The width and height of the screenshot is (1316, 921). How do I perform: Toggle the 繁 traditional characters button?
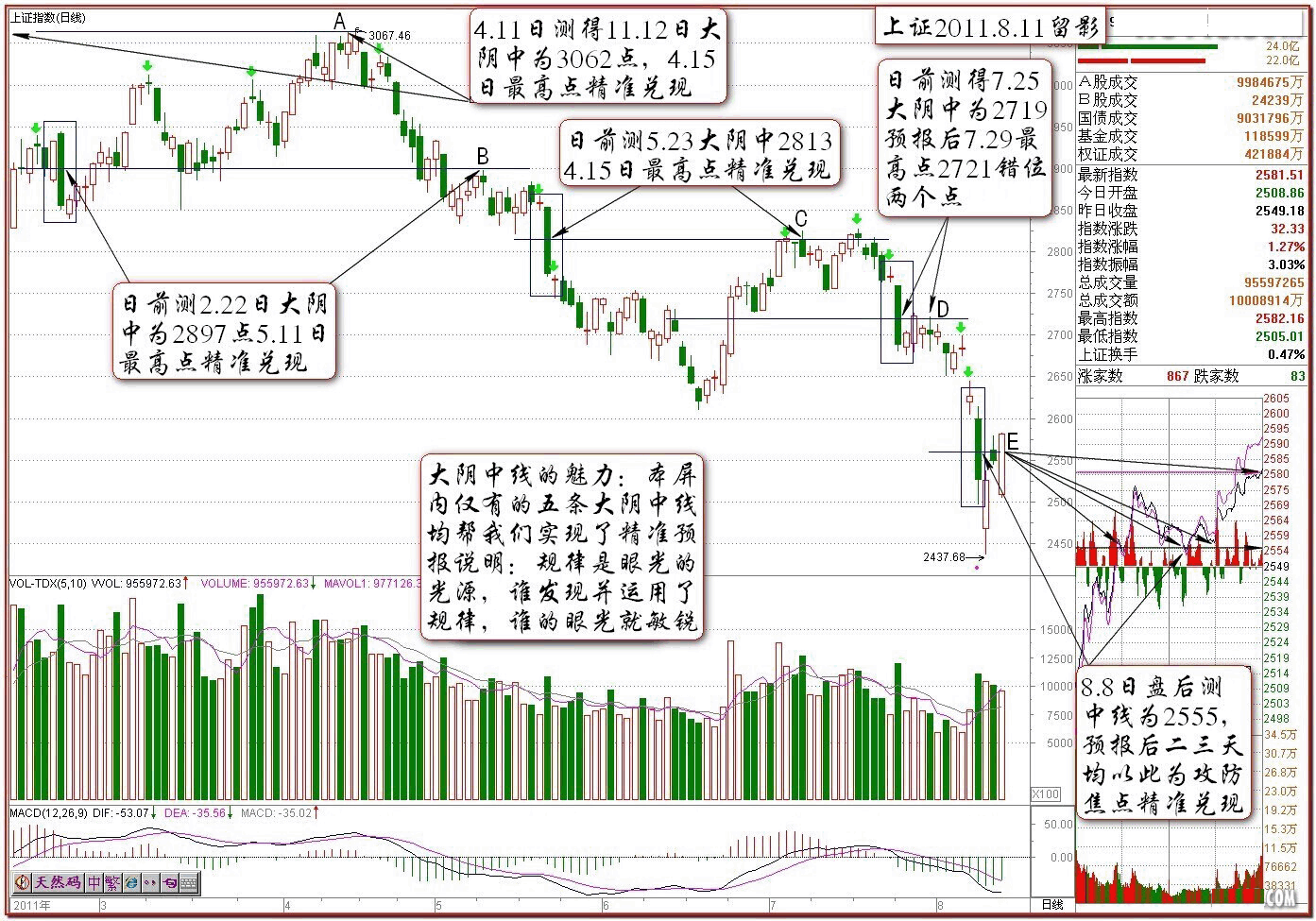pos(112,883)
